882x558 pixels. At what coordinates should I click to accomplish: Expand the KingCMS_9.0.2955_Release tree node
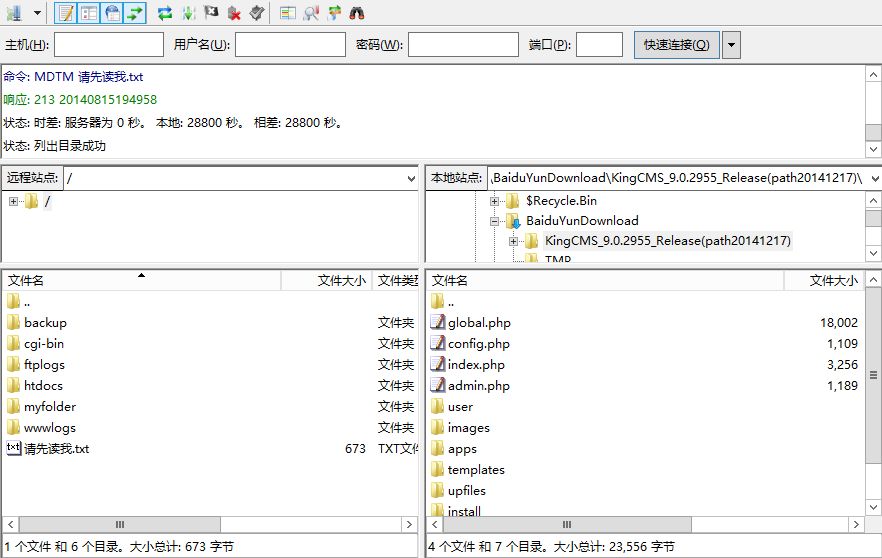point(513,241)
